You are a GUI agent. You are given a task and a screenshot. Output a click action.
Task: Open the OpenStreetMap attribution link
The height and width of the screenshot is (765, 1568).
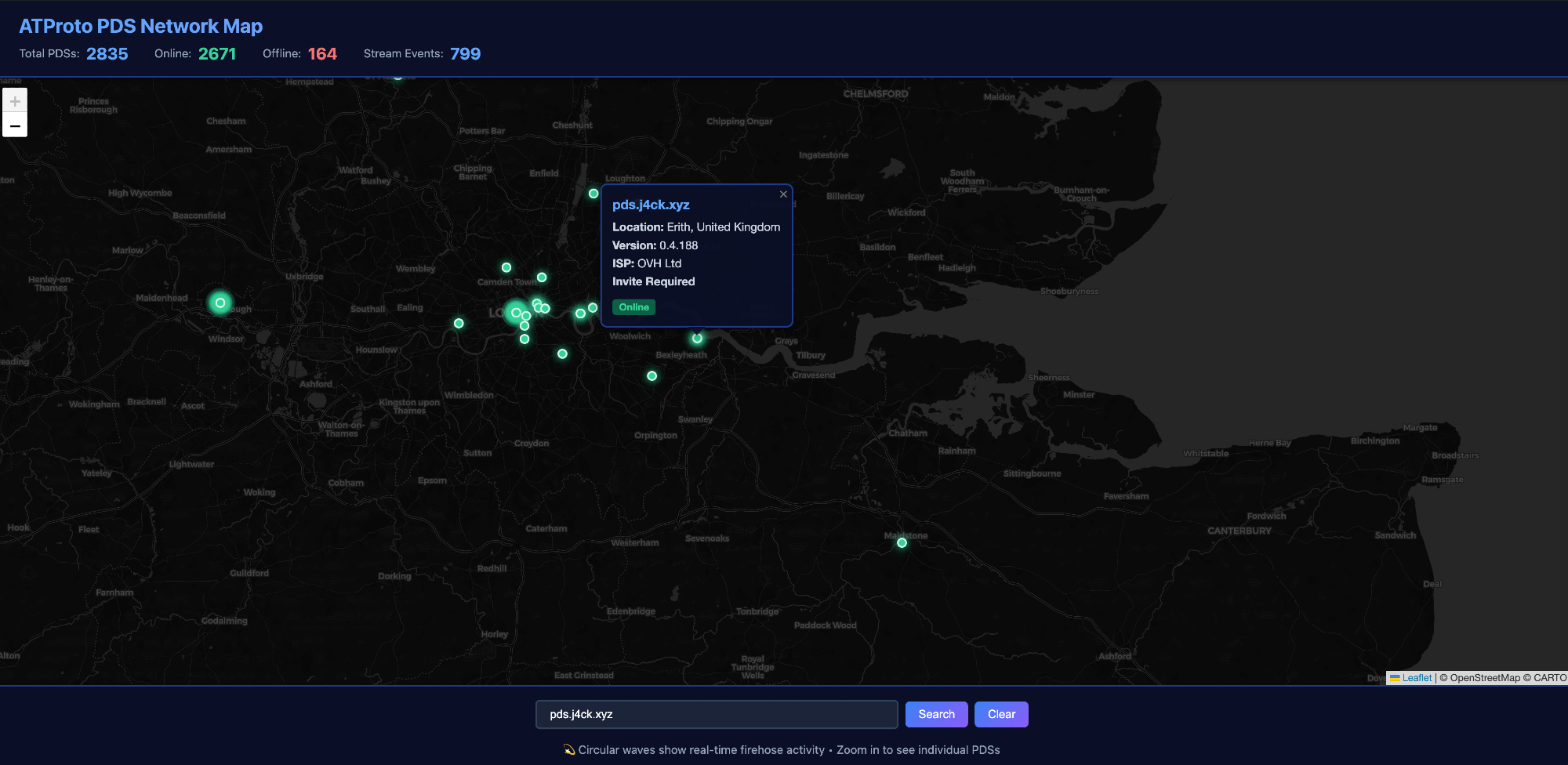[1484, 678]
